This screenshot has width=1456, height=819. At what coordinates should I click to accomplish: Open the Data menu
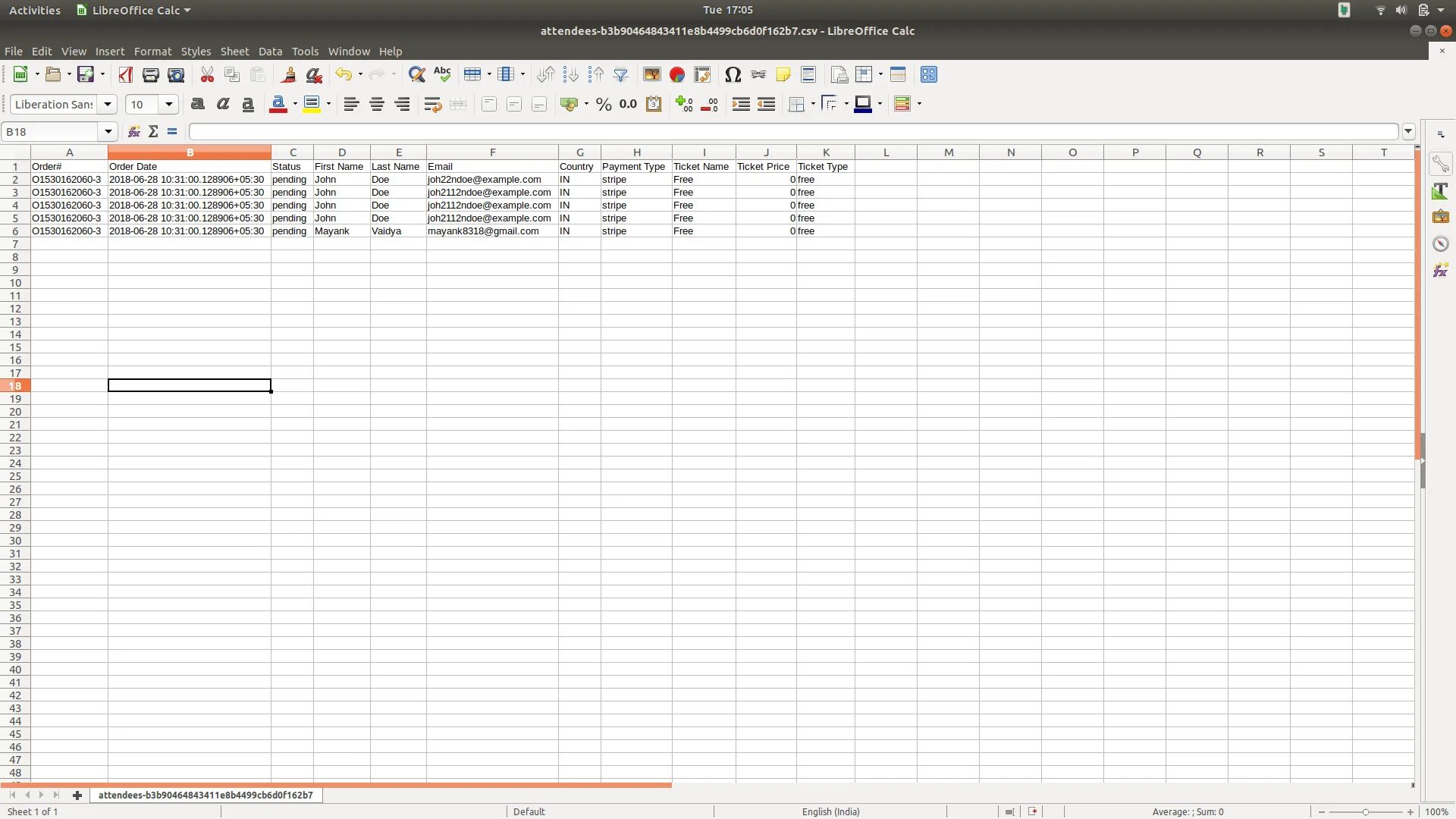coord(270,52)
